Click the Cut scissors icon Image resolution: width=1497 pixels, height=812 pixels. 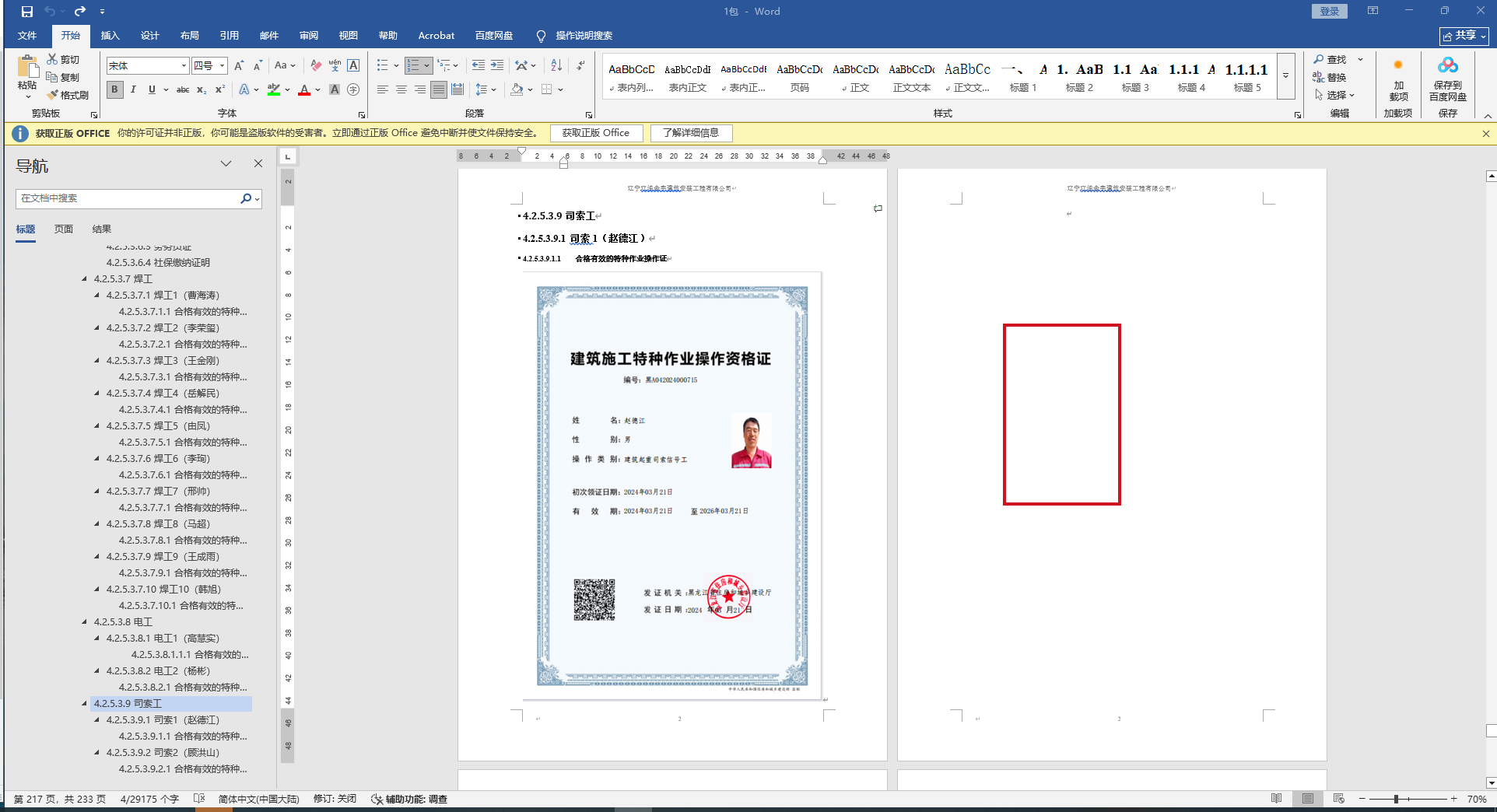pos(52,59)
